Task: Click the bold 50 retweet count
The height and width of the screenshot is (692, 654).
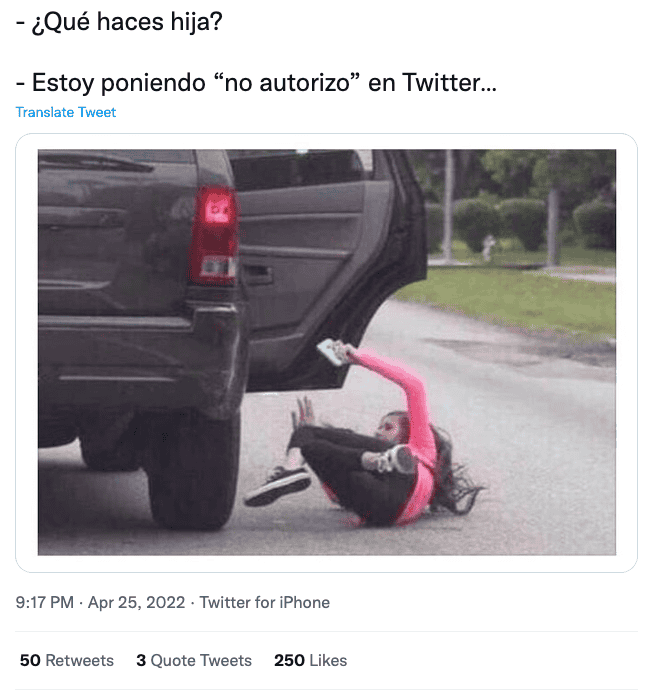Action: click(30, 660)
